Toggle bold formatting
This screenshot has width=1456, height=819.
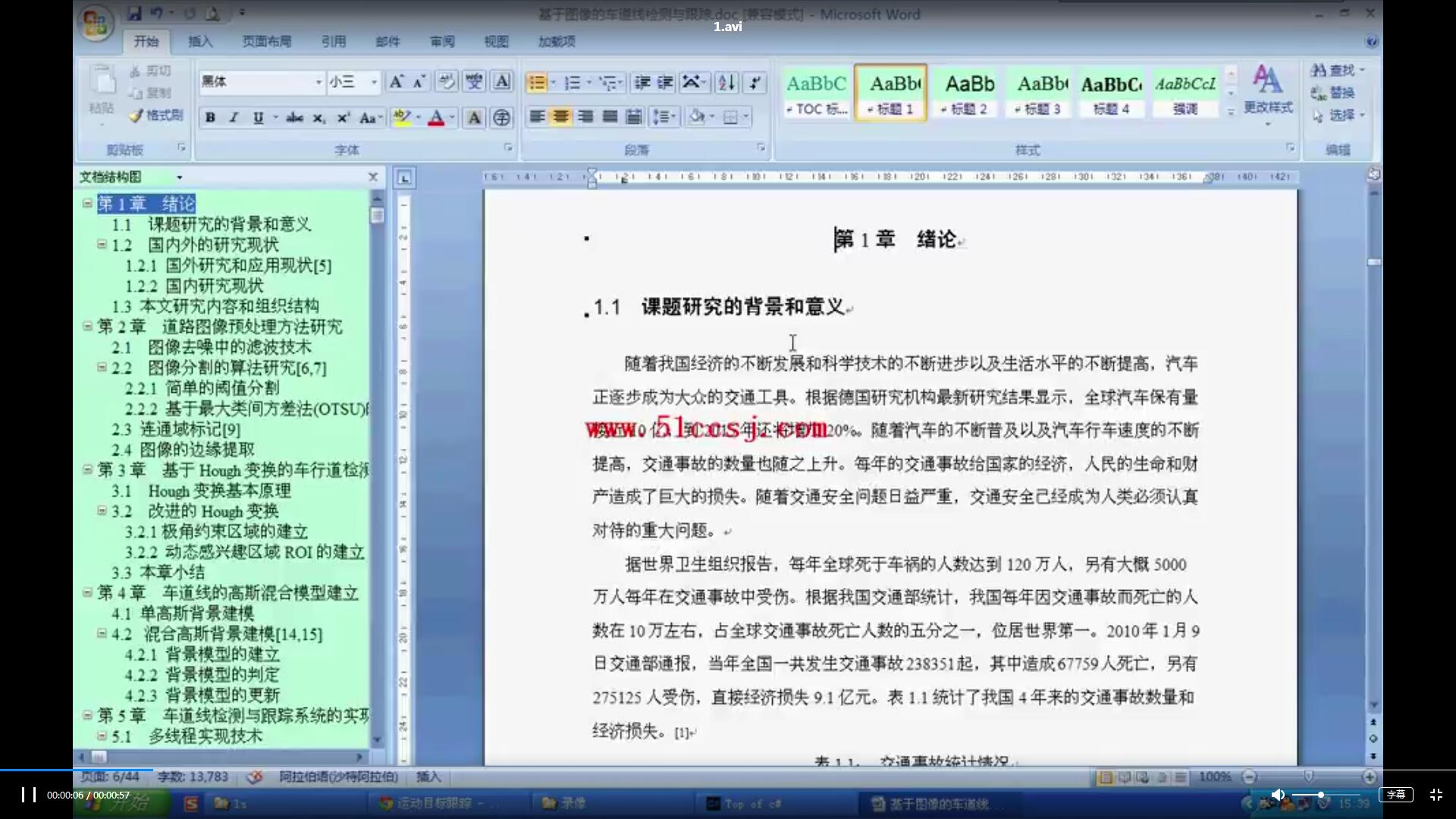coord(210,118)
